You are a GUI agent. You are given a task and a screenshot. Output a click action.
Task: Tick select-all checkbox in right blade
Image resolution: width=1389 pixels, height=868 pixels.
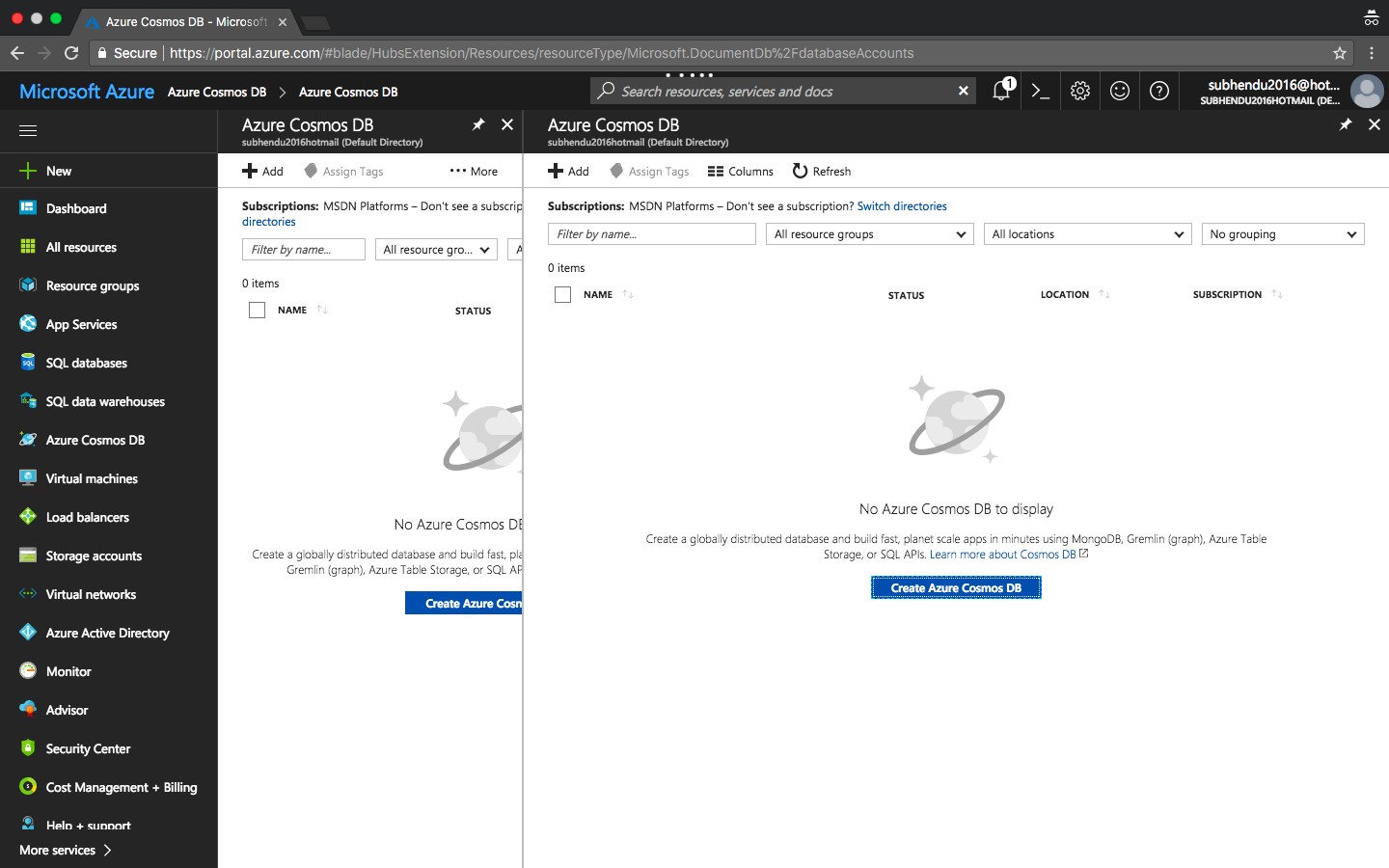click(563, 295)
